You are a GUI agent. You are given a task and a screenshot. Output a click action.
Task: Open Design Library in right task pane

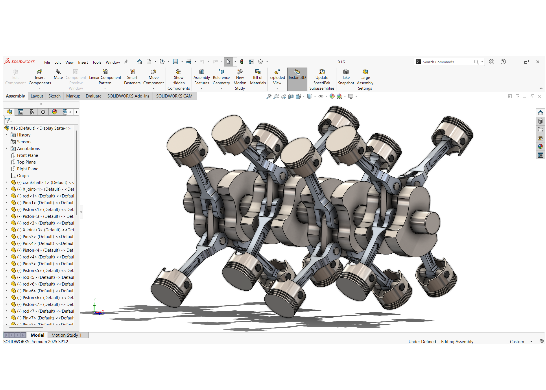click(540, 121)
